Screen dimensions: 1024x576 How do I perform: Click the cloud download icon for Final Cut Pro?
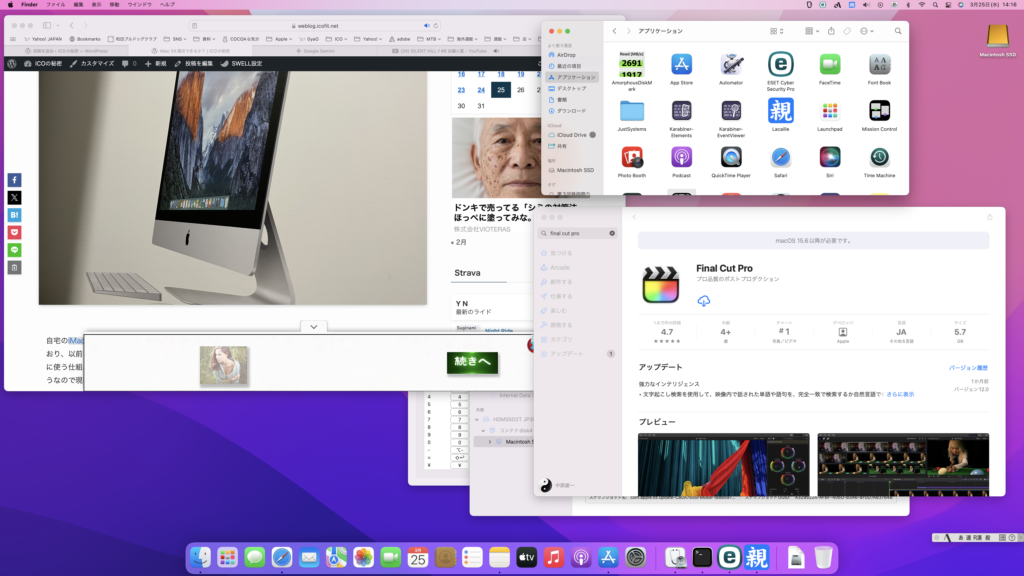pyautogui.click(x=704, y=301)
